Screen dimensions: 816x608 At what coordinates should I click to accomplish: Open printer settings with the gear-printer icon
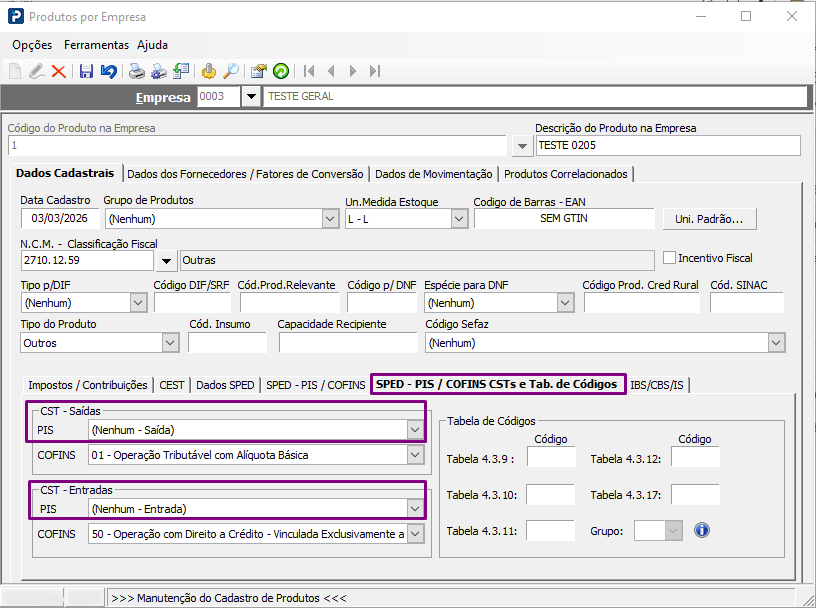[159, 71]
